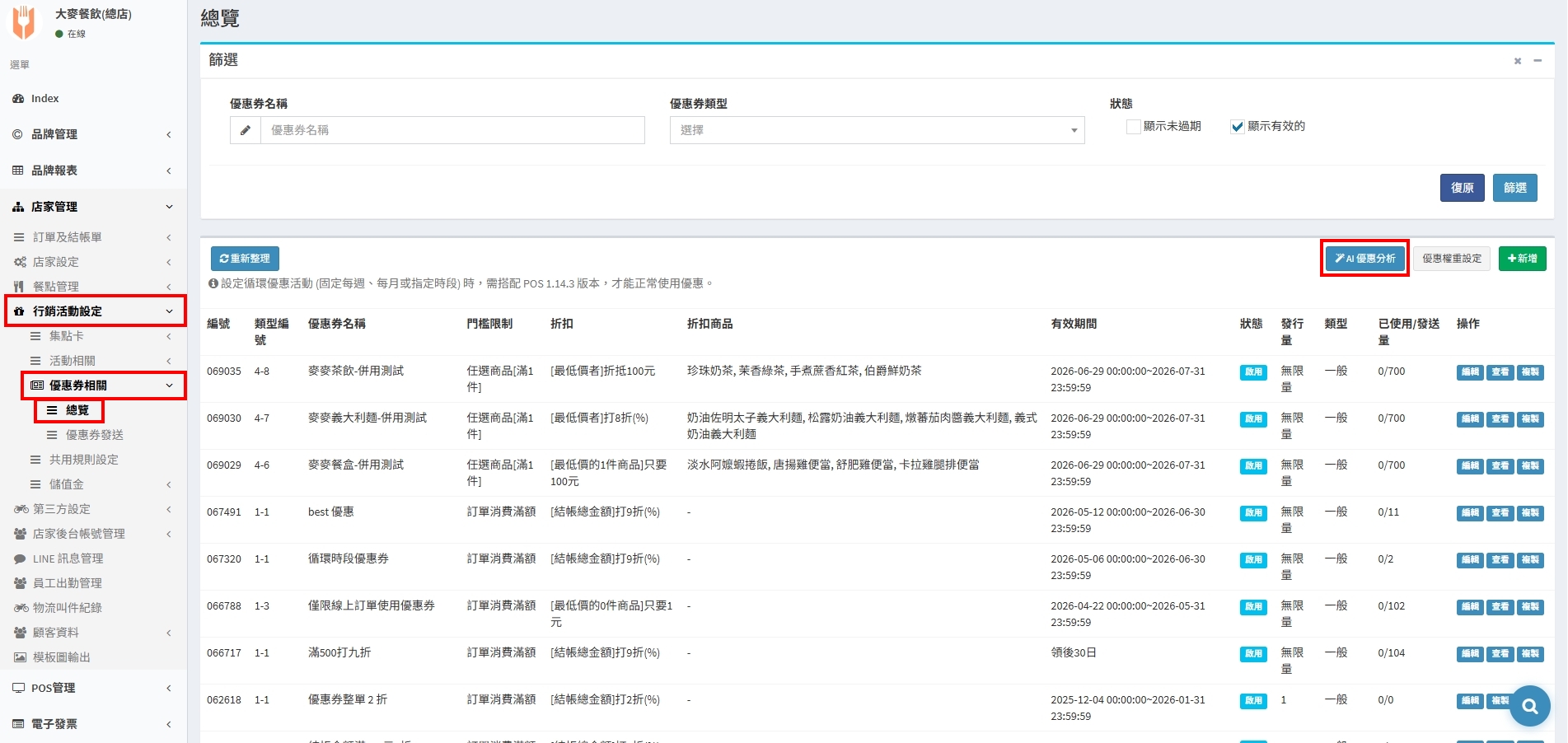Click the 模板圖輸出 image icon
The height and width of the screenshot is (743, 1568).
coord(20,657)
